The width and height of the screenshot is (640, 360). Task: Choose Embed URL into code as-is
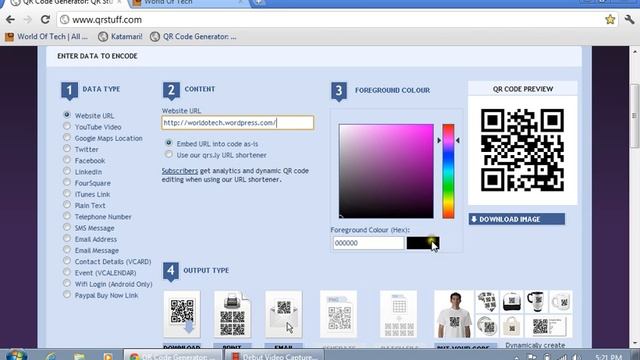[x=169, y=143]
